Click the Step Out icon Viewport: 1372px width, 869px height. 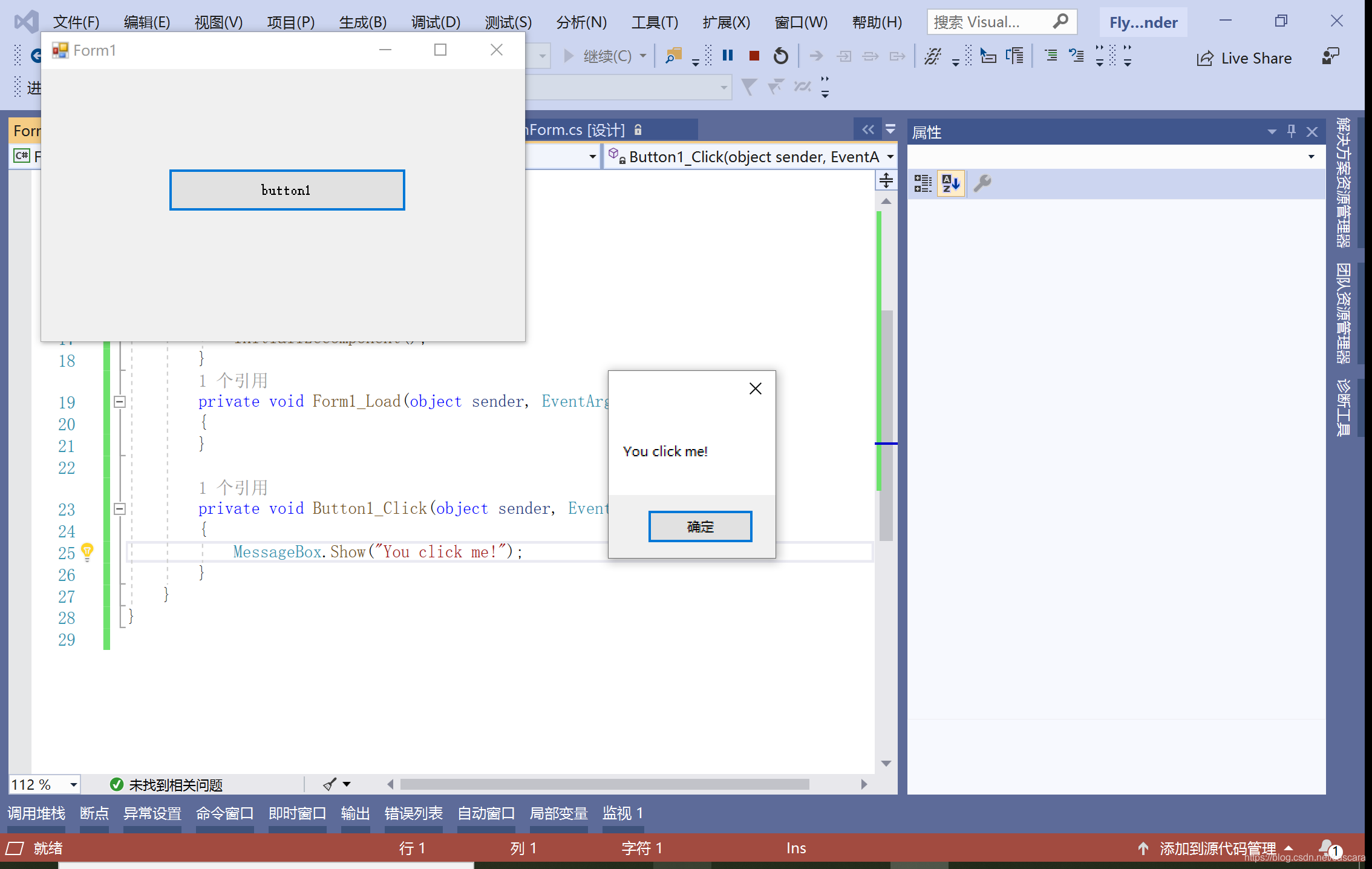pos(897,56)
